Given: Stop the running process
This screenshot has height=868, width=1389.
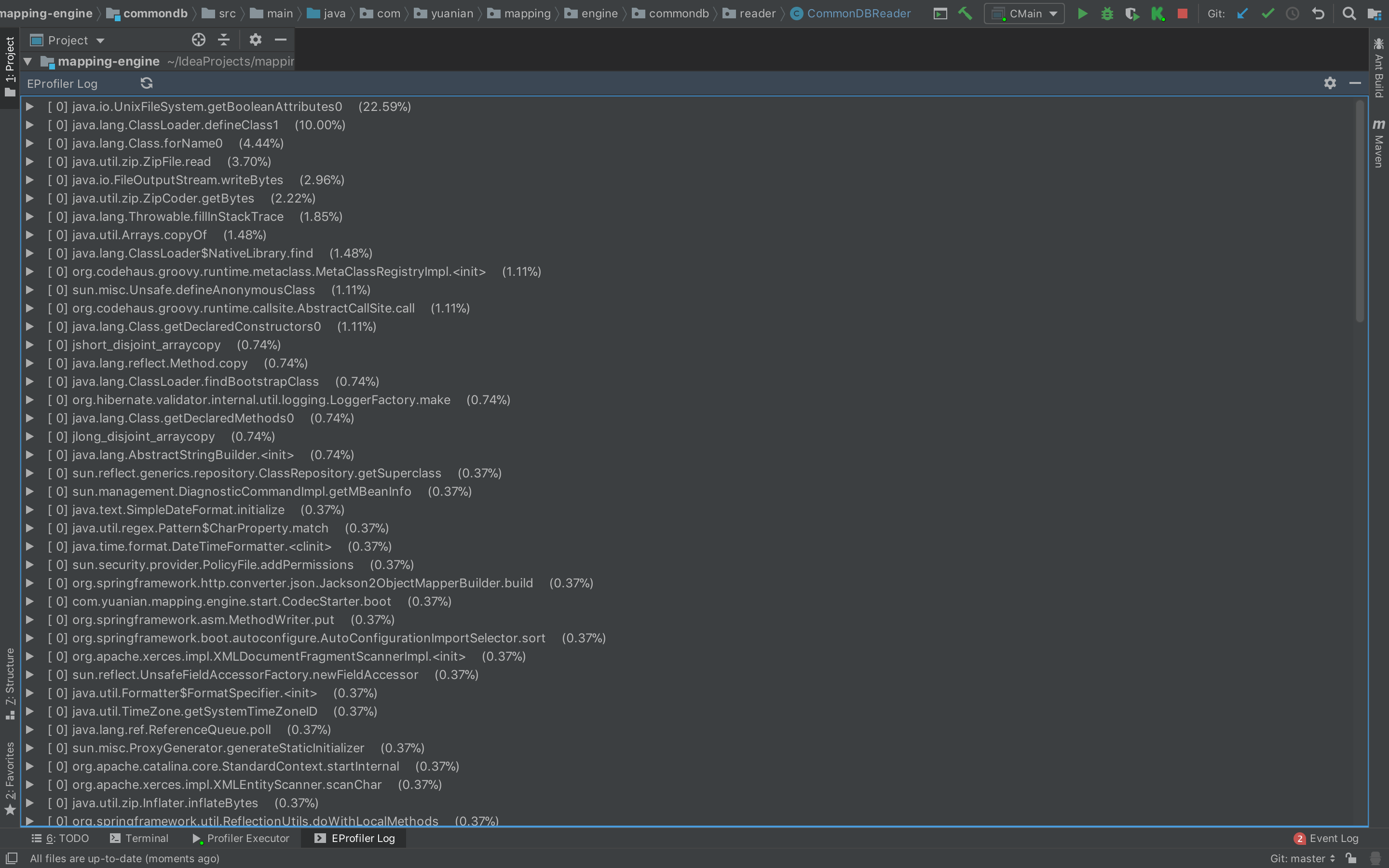Looking at the screenshot, I should (1183, 14).
